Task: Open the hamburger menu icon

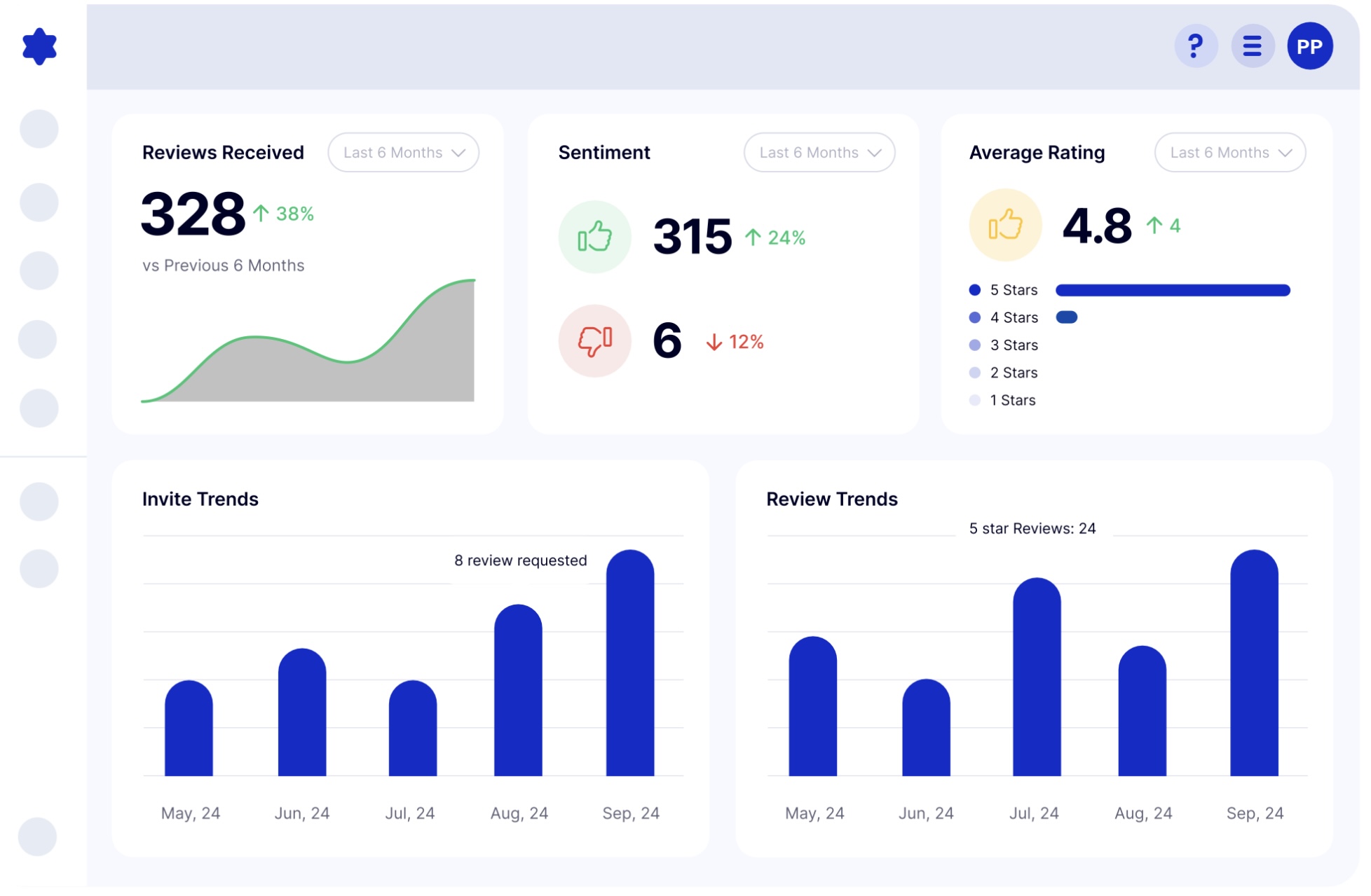Action: coord(1252,46)
